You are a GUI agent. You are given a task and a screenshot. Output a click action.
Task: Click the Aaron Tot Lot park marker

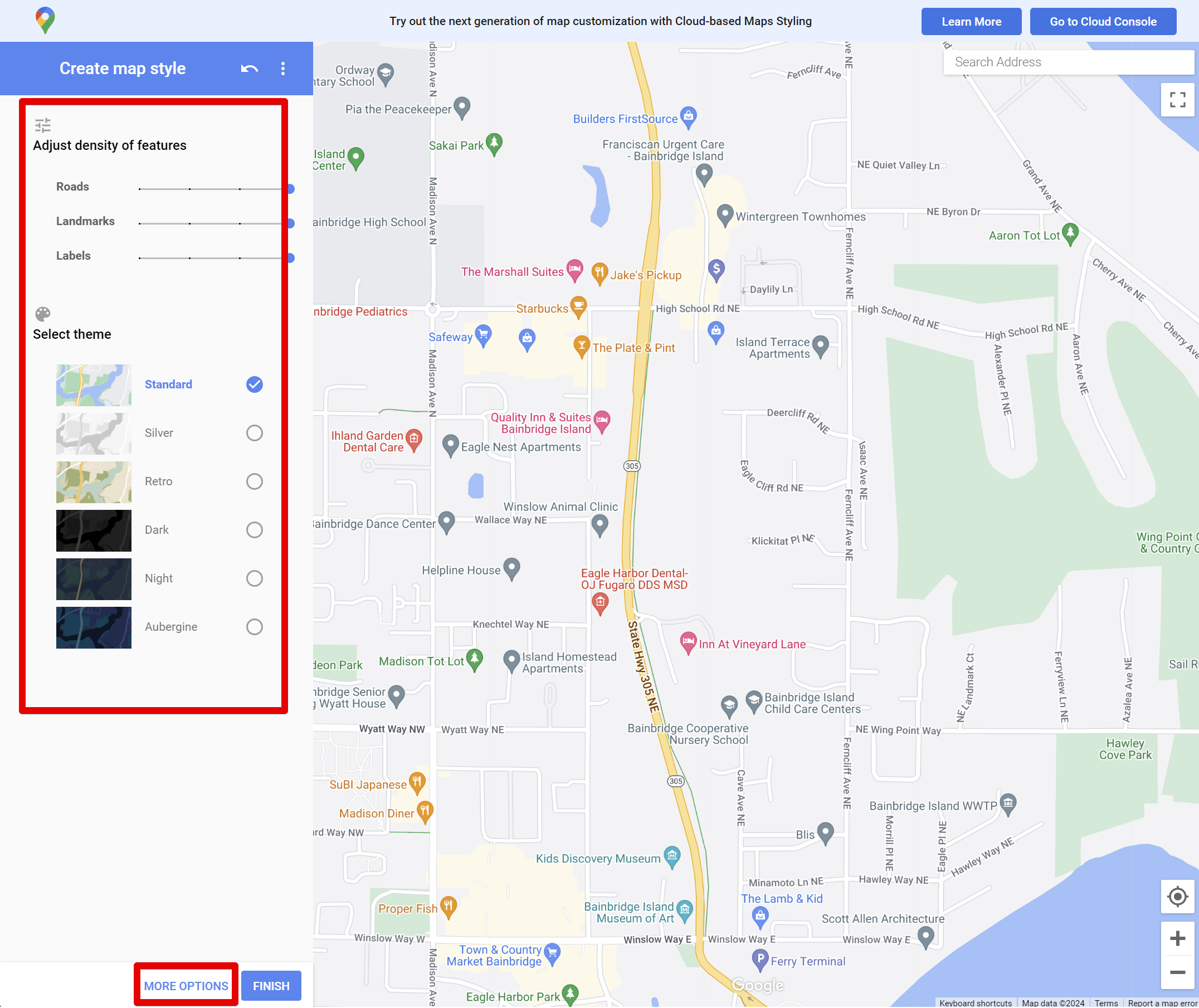coord(1070,234)
